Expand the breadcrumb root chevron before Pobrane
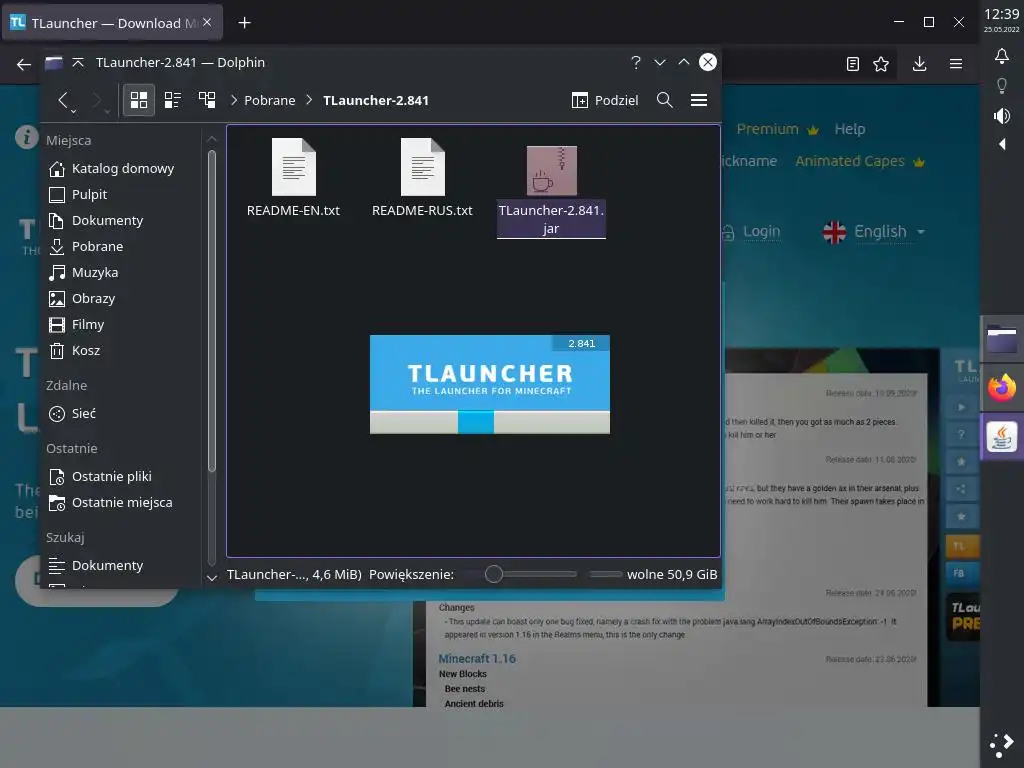Screen dimensions: 1024x768 pos(234,100)
